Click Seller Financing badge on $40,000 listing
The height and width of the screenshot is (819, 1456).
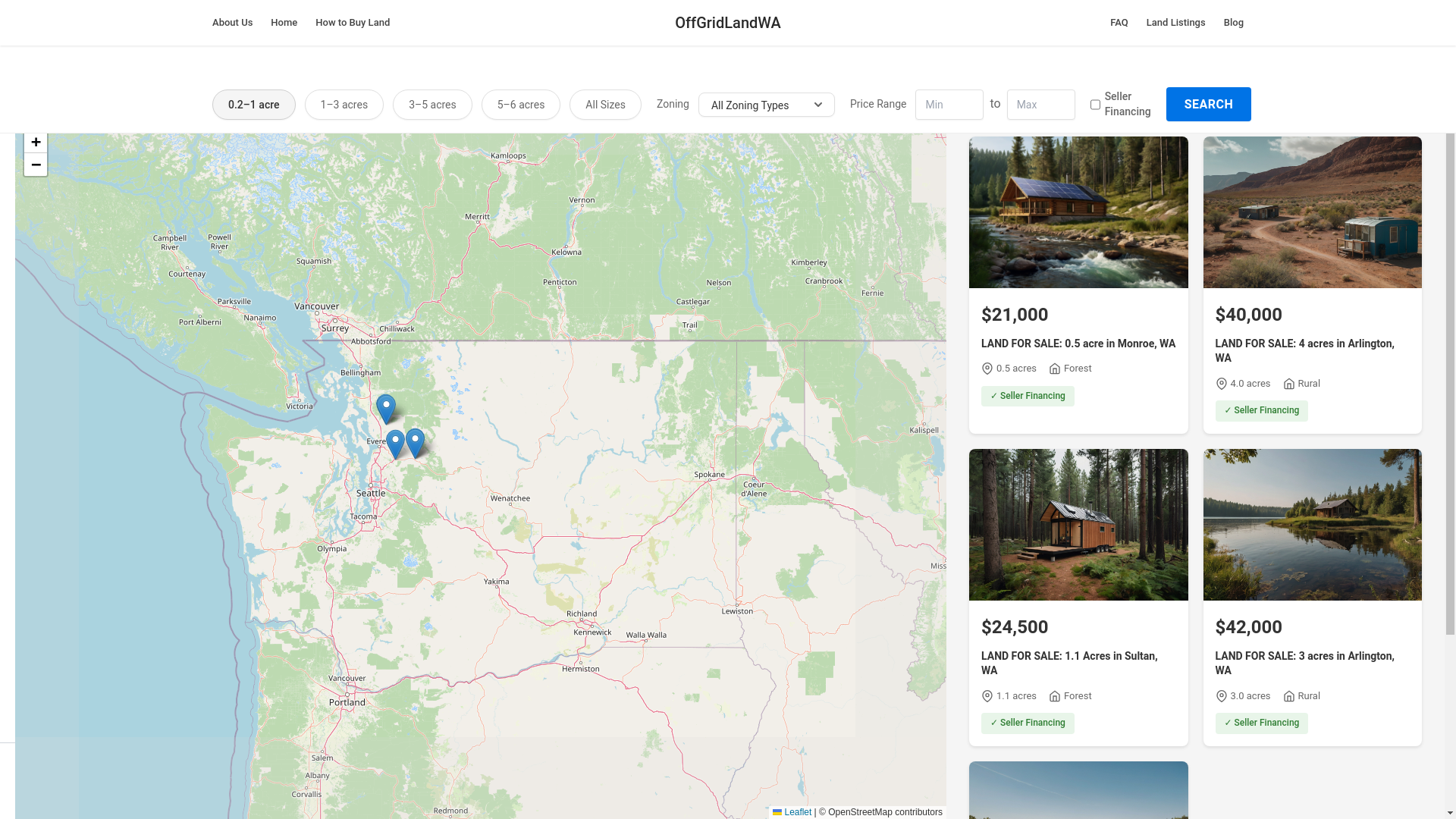coord(1262,411)
